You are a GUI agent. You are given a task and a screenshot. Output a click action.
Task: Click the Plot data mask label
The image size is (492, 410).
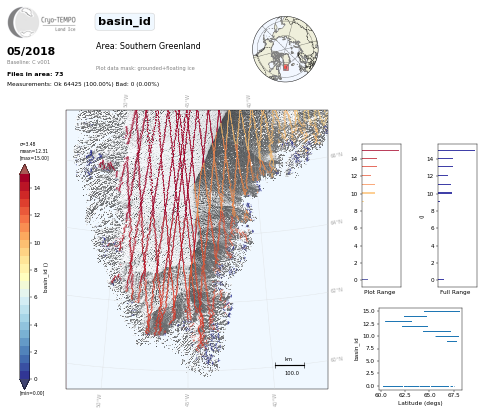(x=145, y=68)
